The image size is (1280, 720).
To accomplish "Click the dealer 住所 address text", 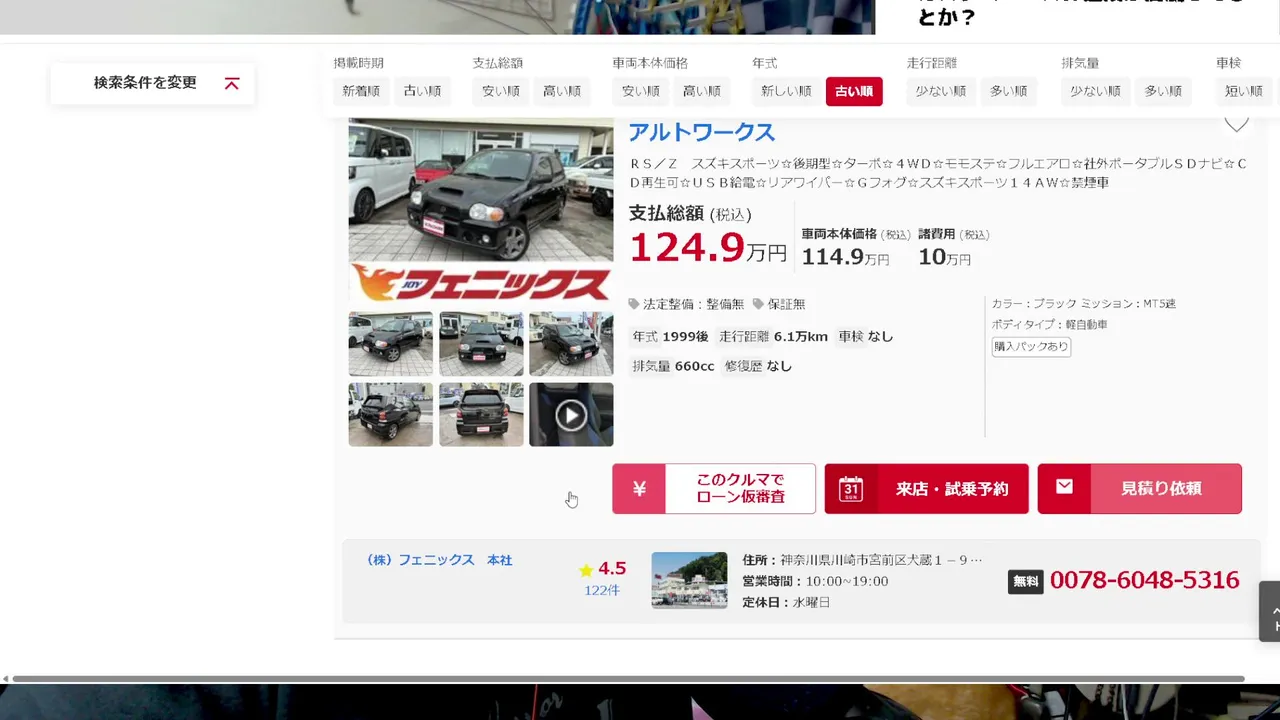I will click(x=862, y=560).
